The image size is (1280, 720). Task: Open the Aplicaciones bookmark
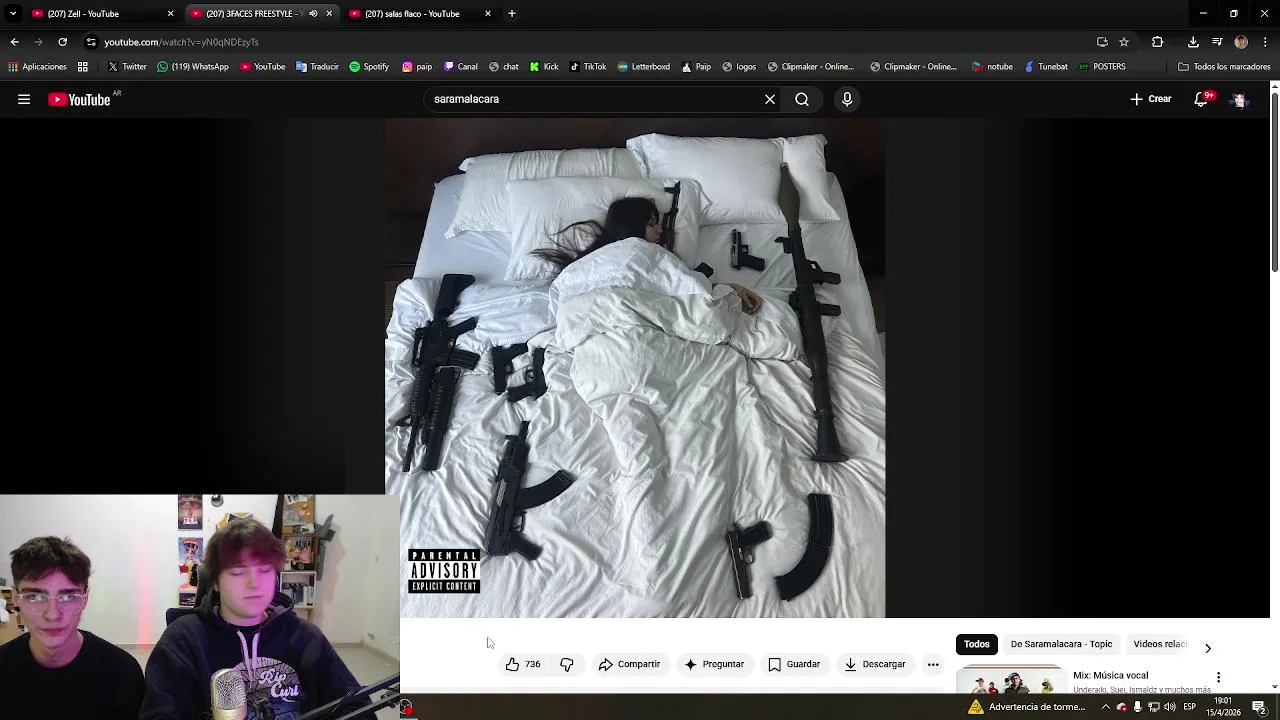[x=37, y=67]
